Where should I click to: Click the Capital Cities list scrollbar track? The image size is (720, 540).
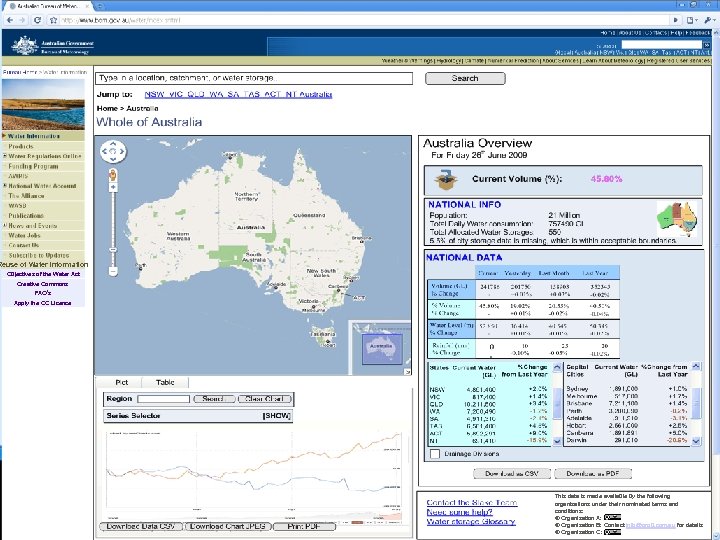pyautogui.click(x=696, y=404)
